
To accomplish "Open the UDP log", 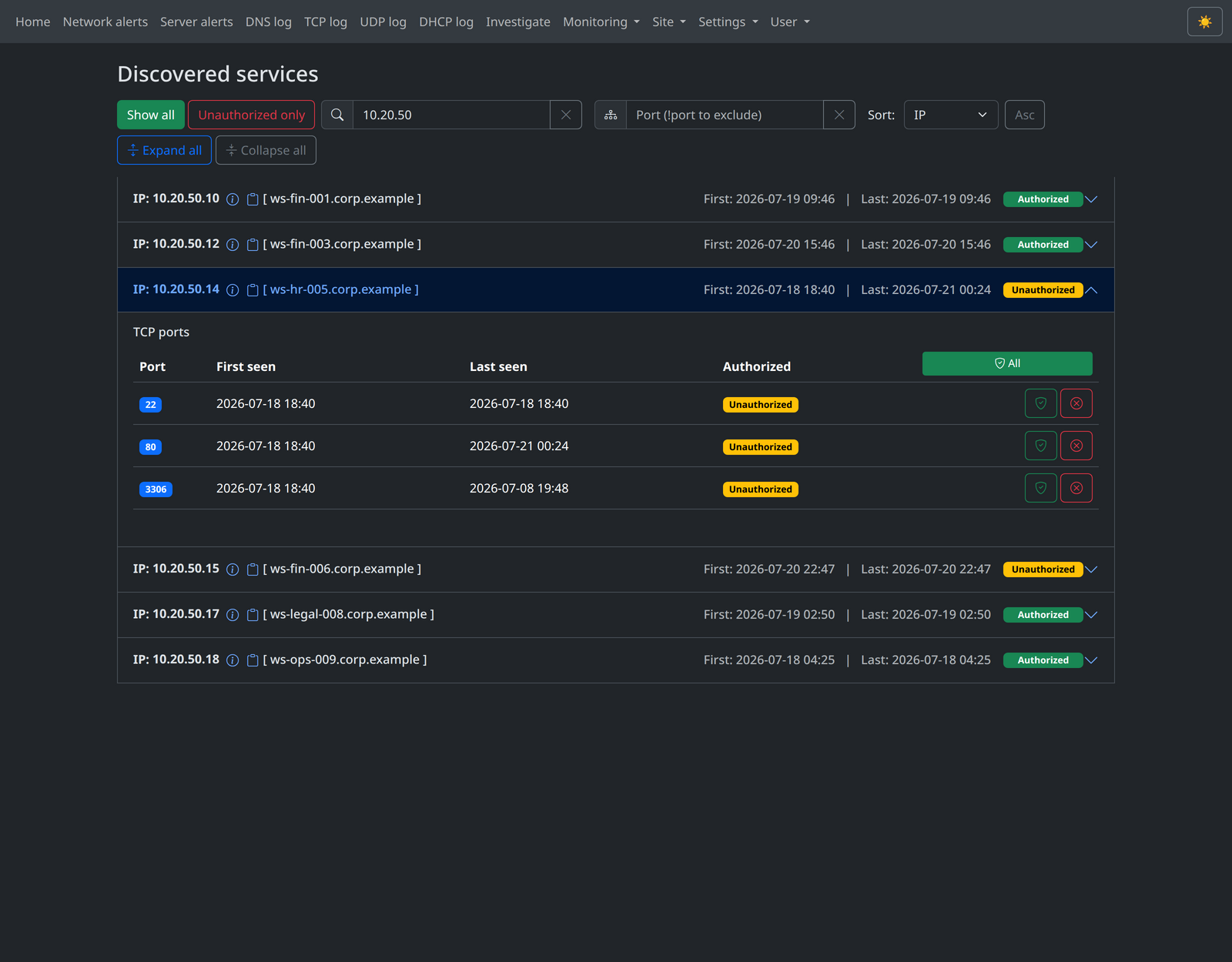I will [383, 22].
